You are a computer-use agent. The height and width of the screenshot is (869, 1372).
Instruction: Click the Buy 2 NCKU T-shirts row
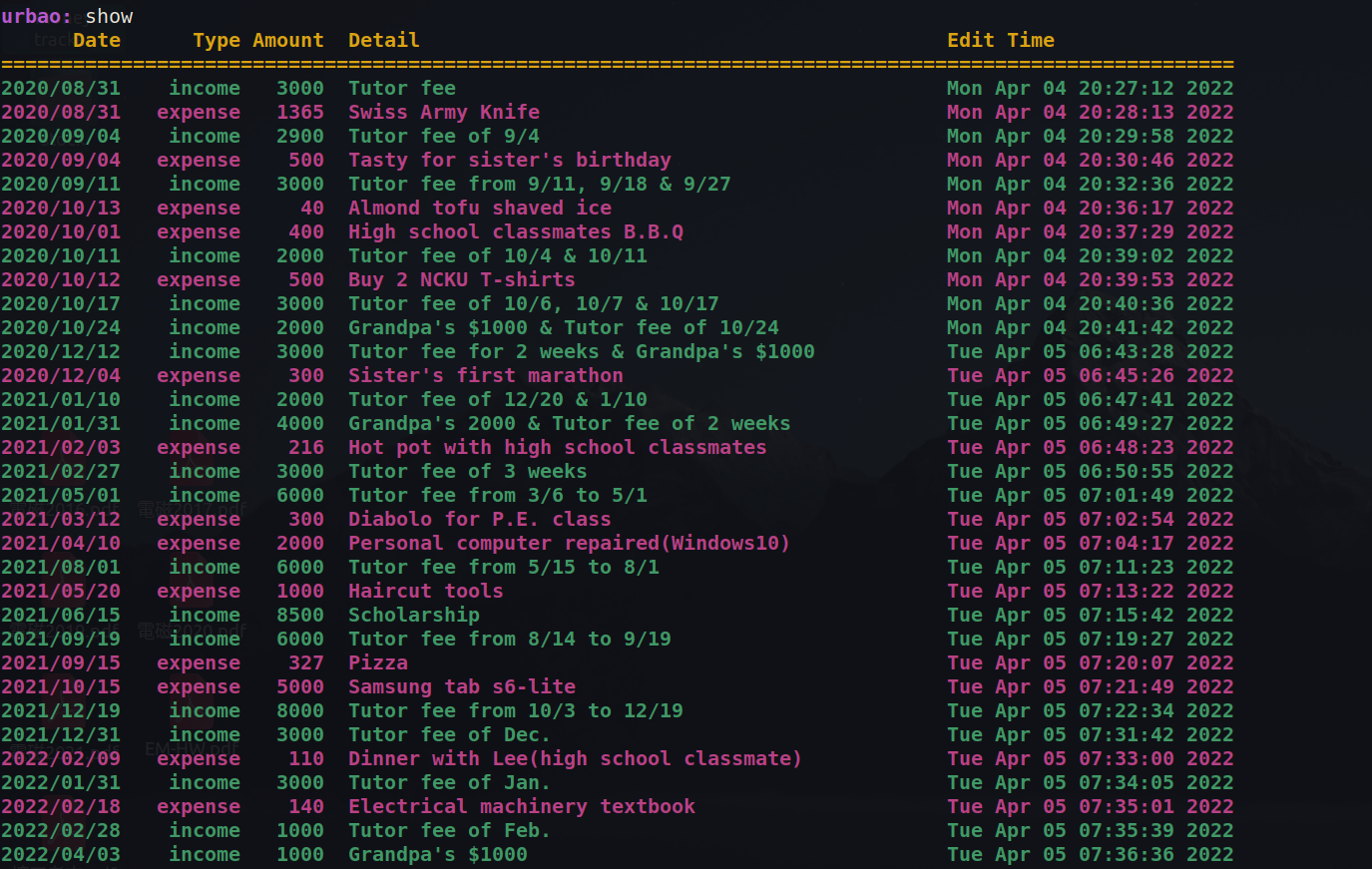coord(460,279)
